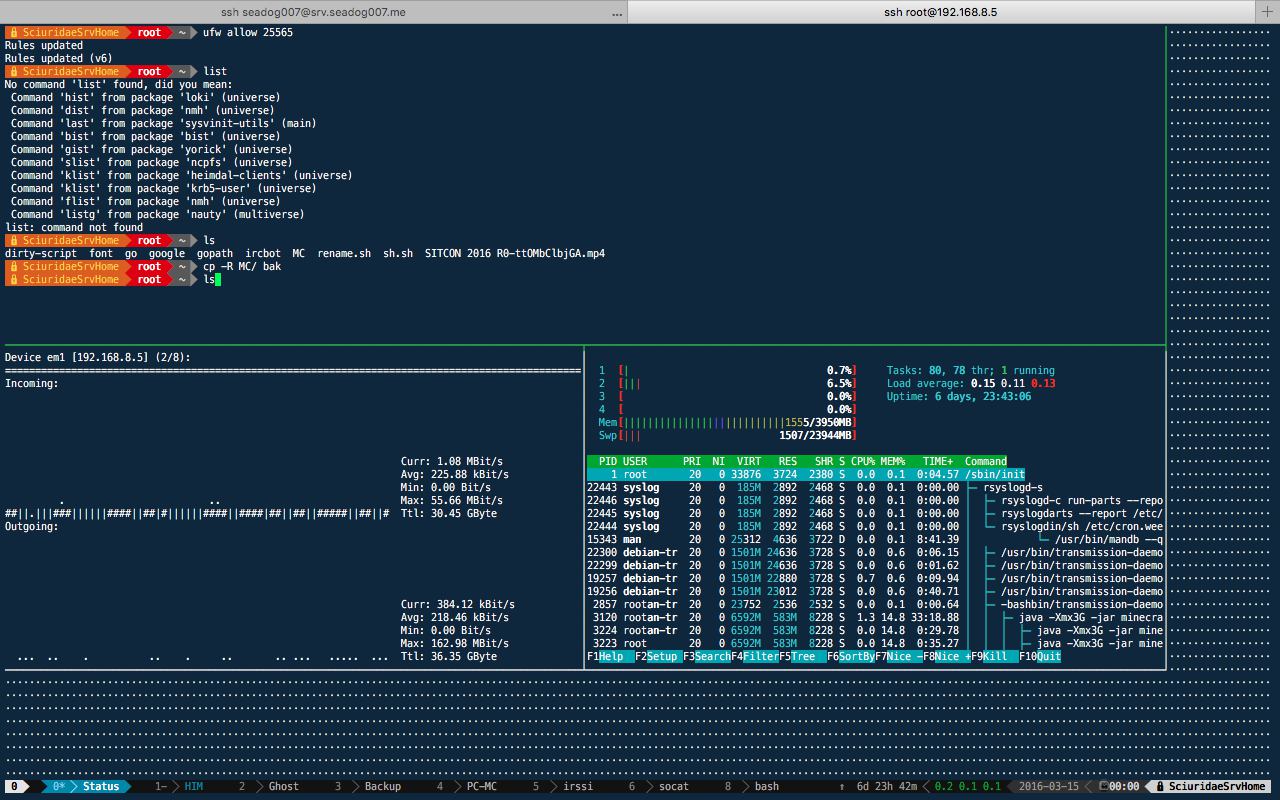Open tmux window PC-MC
This screenshot has height=800, width=1280.
pyautogui.click(x=467, y=787)
